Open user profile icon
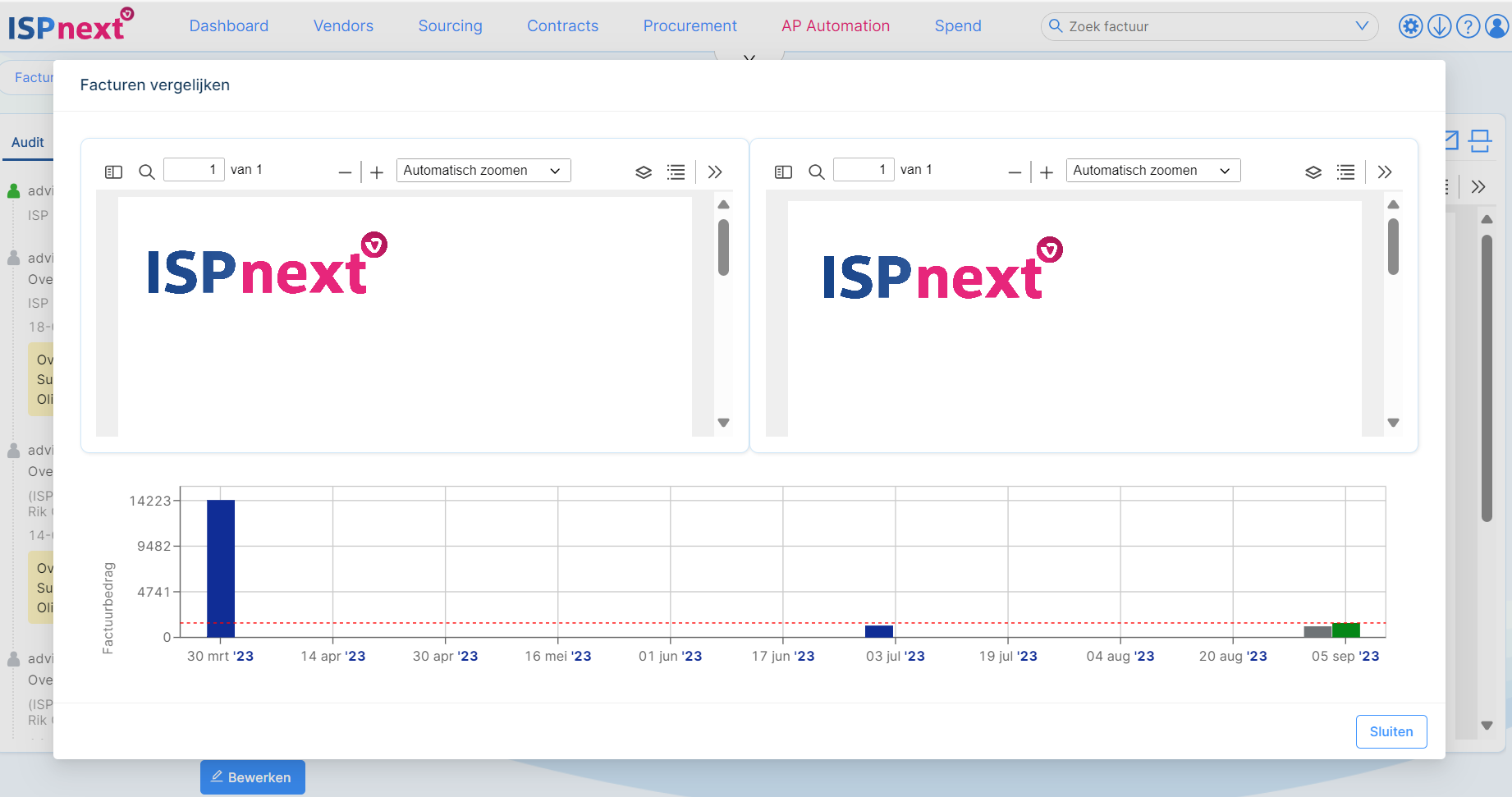This screenshot has height=797, width=1512. pos(1497,26)
